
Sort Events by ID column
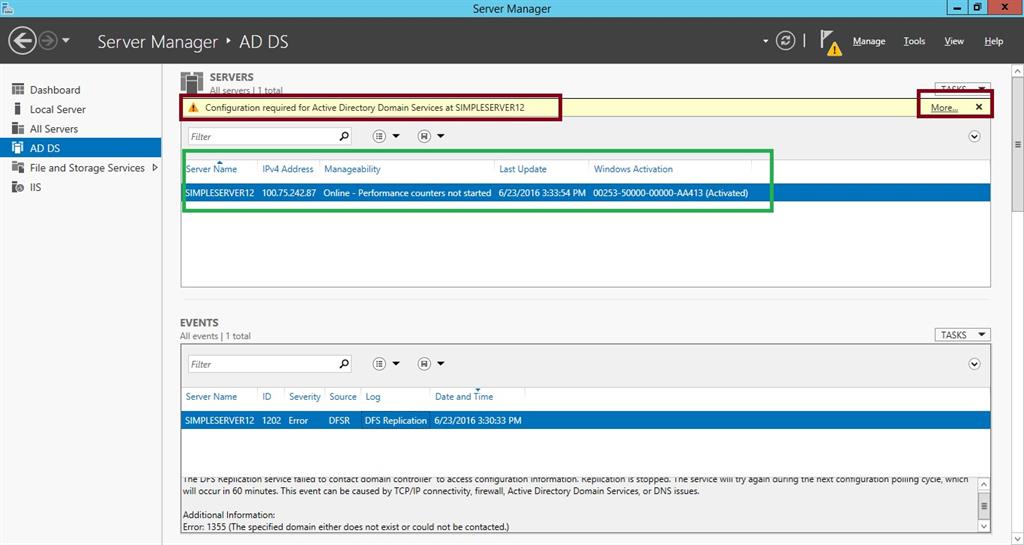[267, 397]
